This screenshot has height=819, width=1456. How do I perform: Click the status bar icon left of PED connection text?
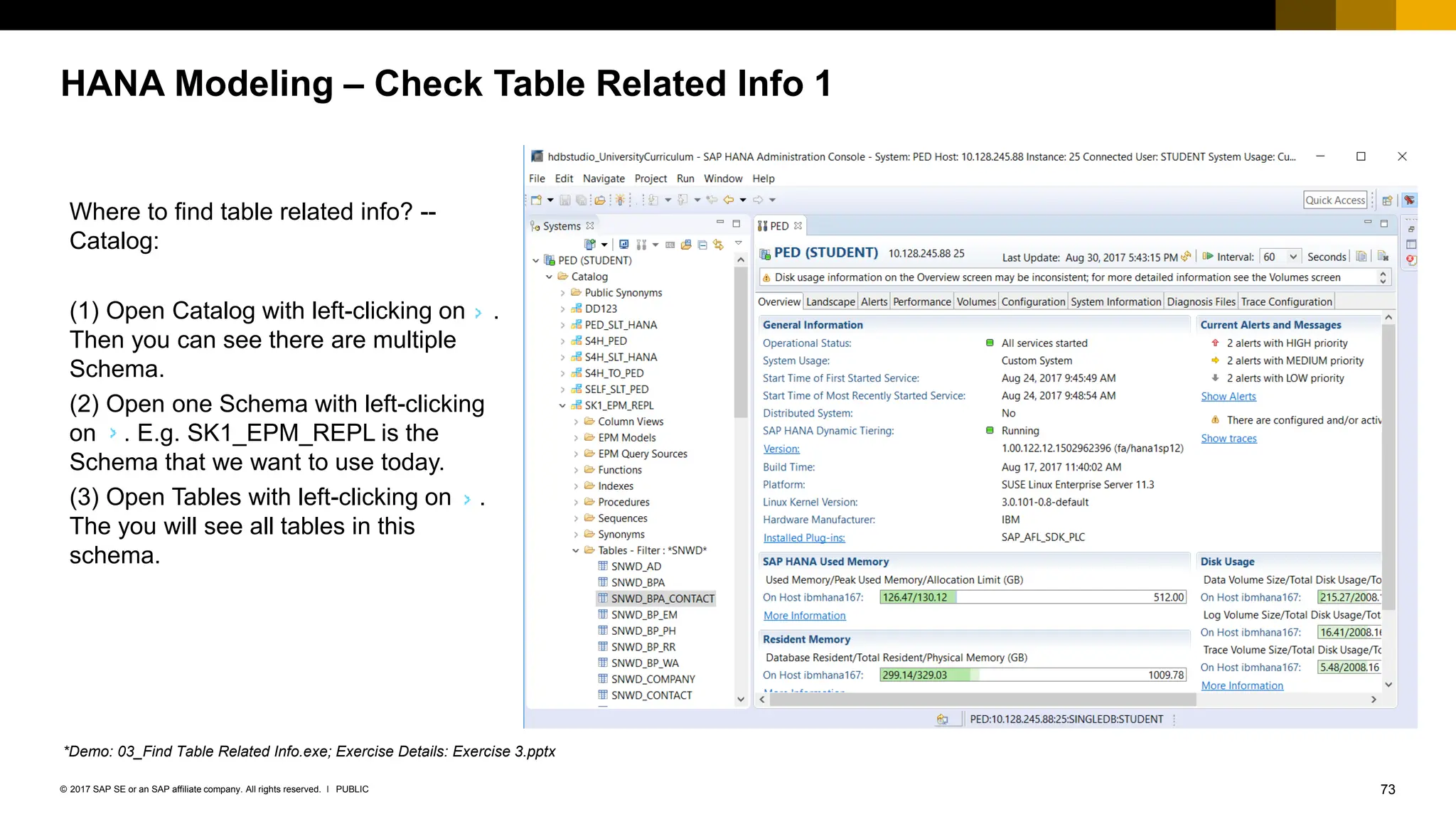pos(942,719)
